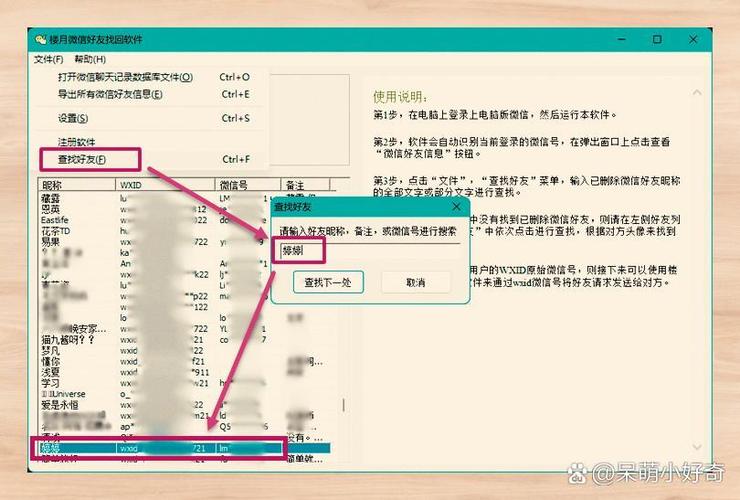Maximize the 楼月微信好友找回软件 window

pos(657,39)
